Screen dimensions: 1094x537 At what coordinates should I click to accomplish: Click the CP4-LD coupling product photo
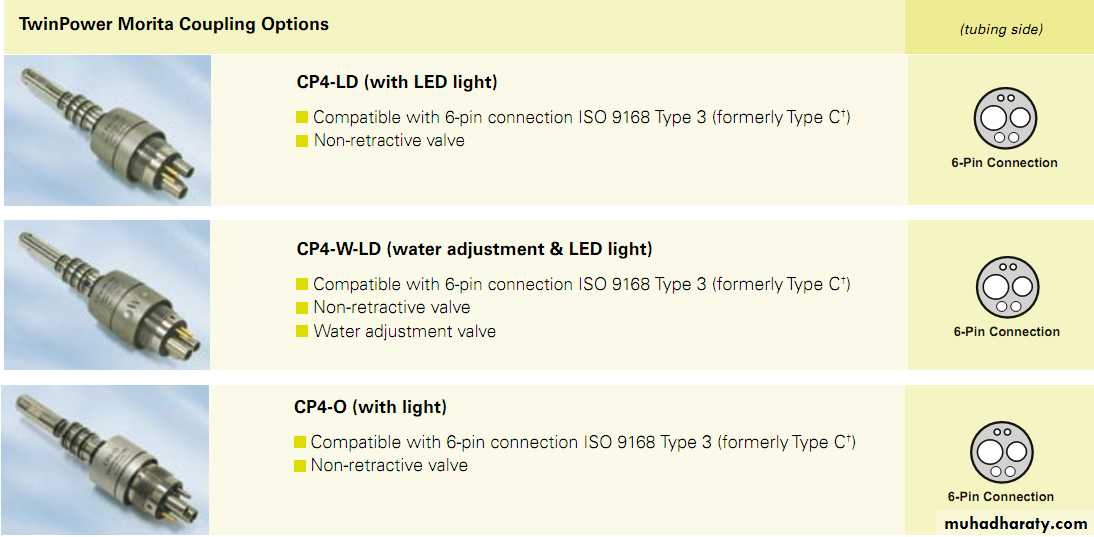click(x=107, y=130)
